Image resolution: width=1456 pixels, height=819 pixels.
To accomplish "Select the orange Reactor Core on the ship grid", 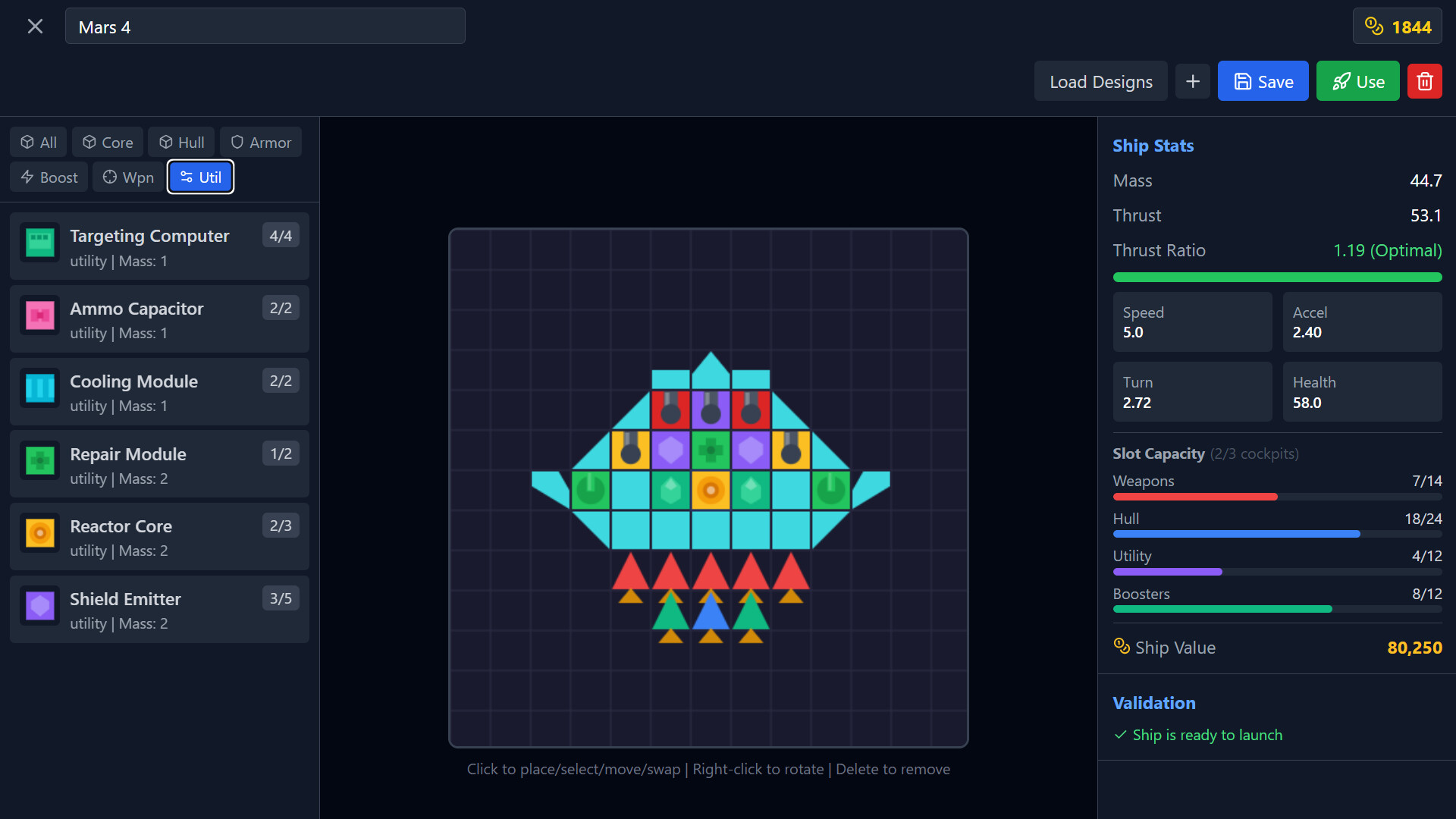I will [710, 491].
